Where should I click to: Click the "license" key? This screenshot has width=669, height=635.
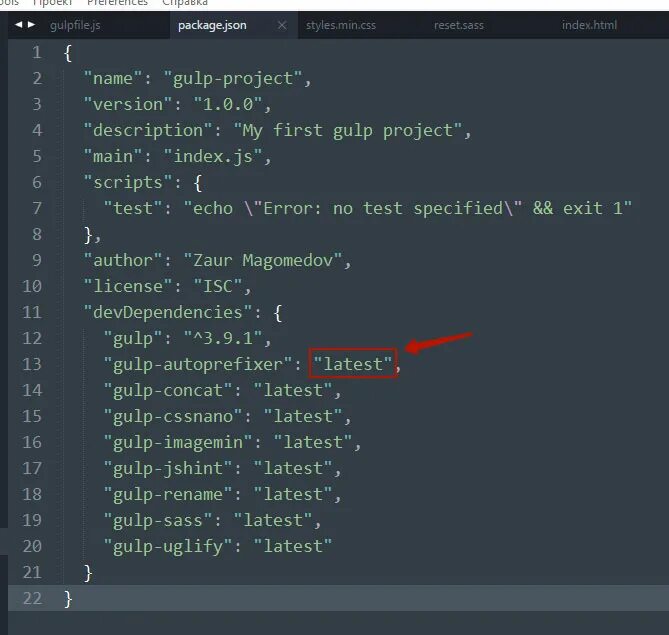click(x=128, y=286)
